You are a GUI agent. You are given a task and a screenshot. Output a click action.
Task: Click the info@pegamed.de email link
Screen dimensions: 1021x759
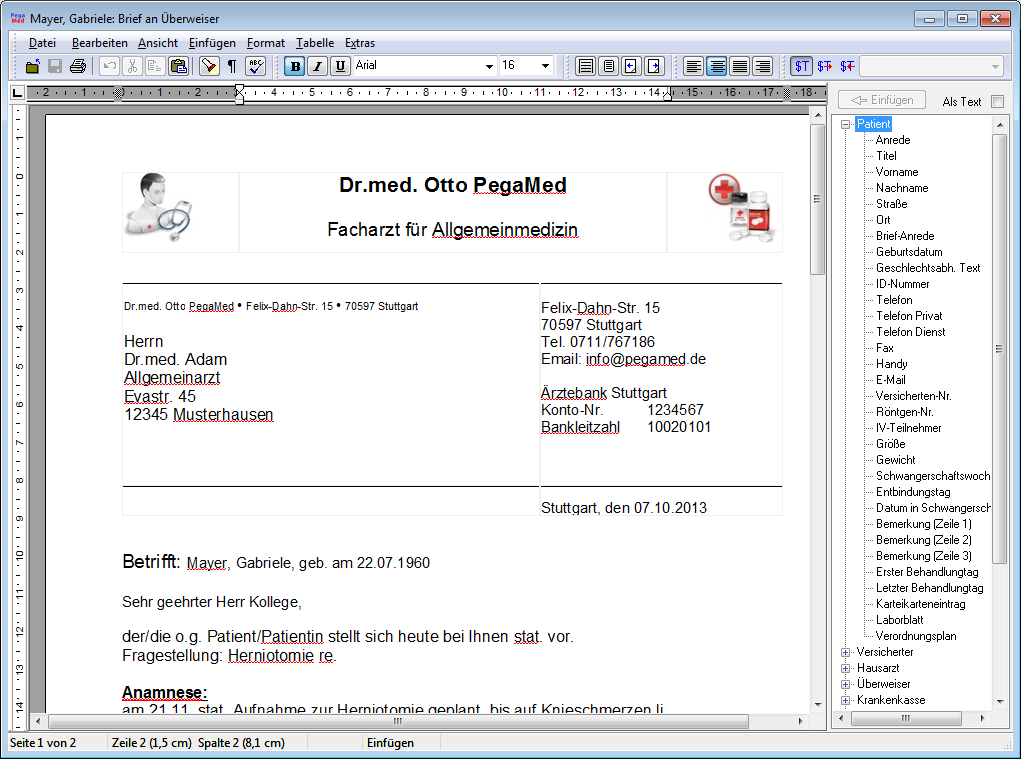[x=645, y=359]
